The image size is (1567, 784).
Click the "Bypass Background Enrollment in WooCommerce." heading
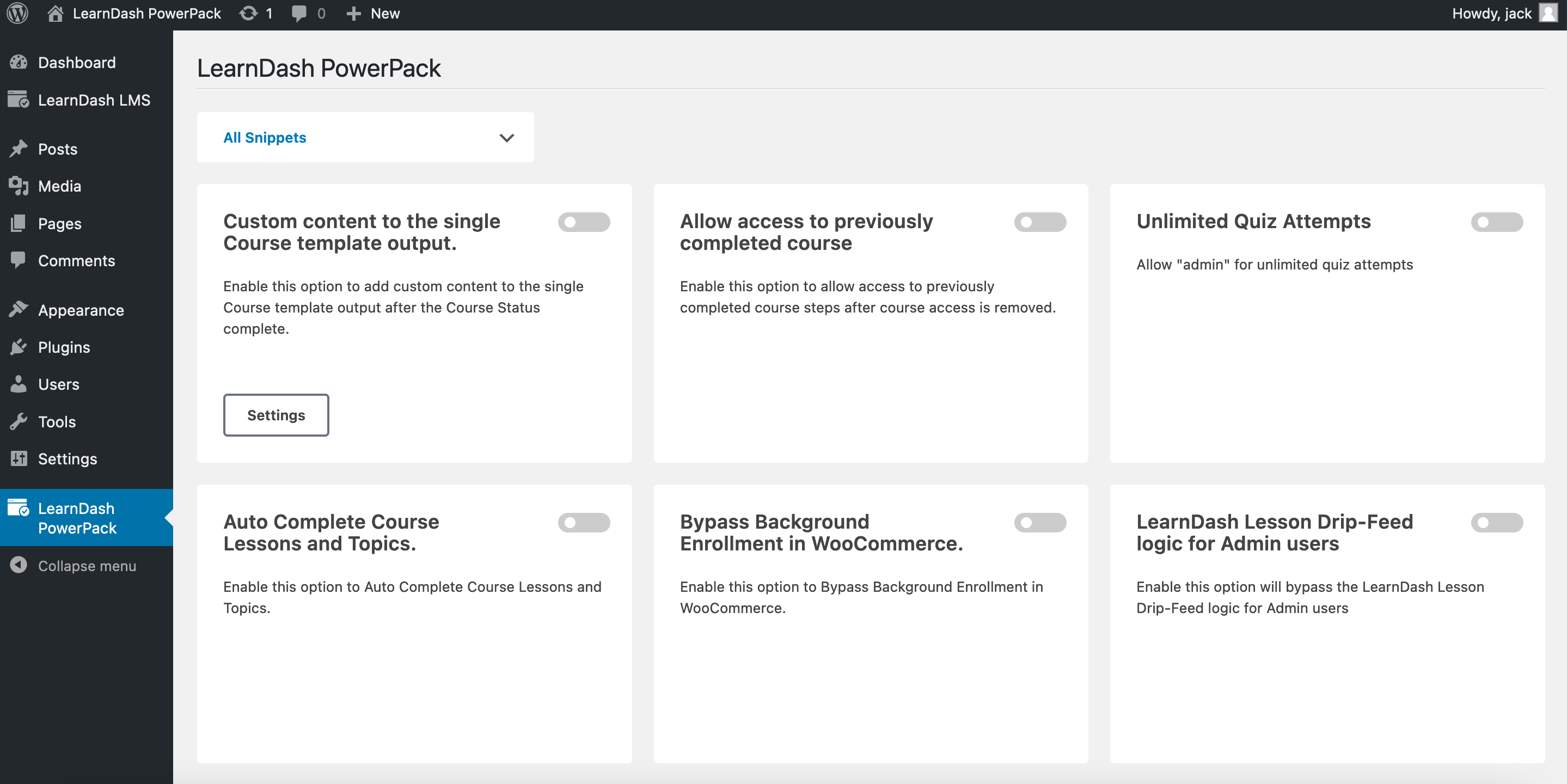821,532
